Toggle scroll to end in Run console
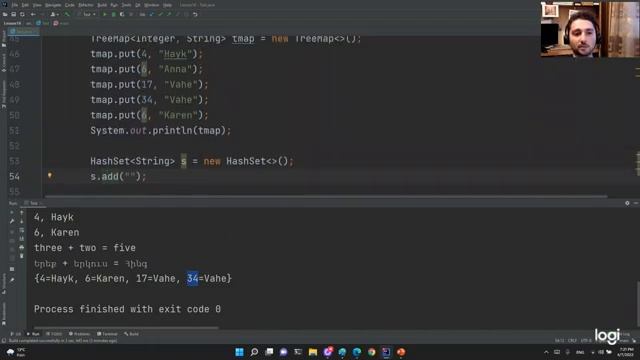640x360 pixels. 22,239
